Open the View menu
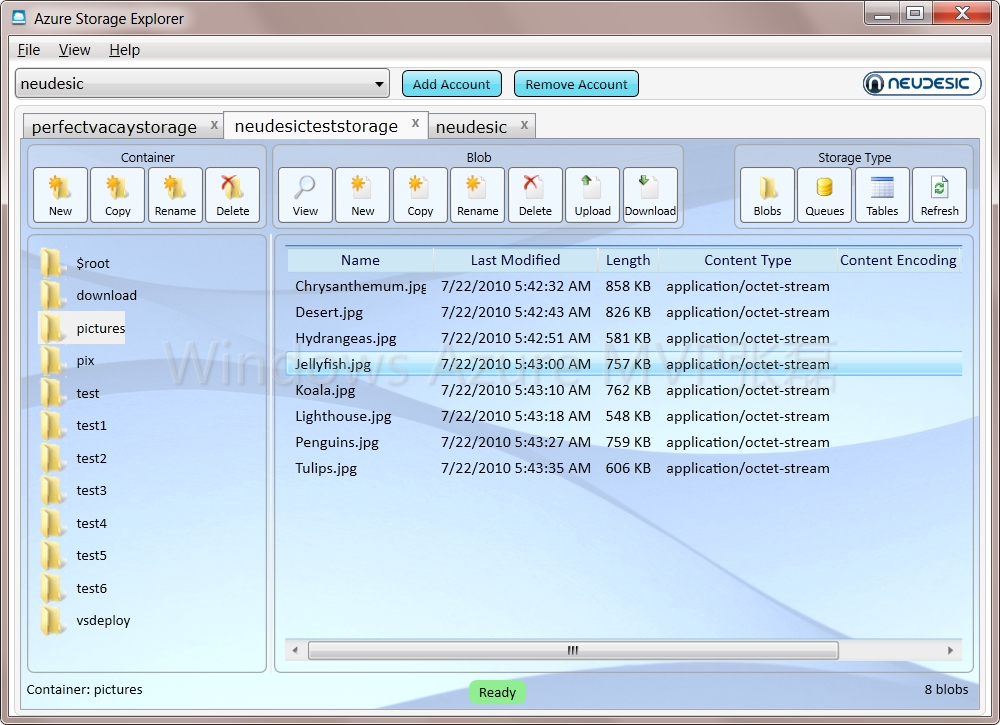The image size is (1000, 725). 75,50
